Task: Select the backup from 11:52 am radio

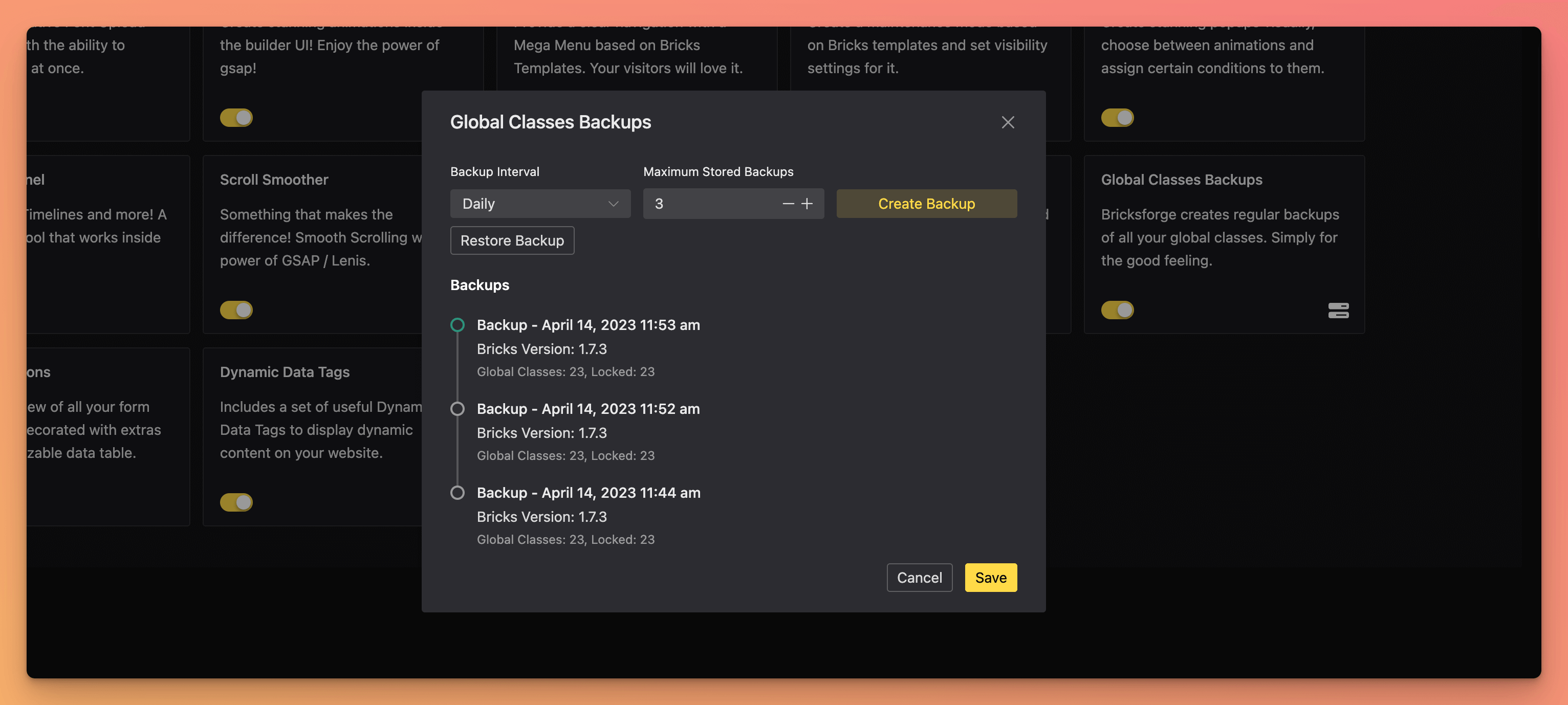Action: coord(457,409)
